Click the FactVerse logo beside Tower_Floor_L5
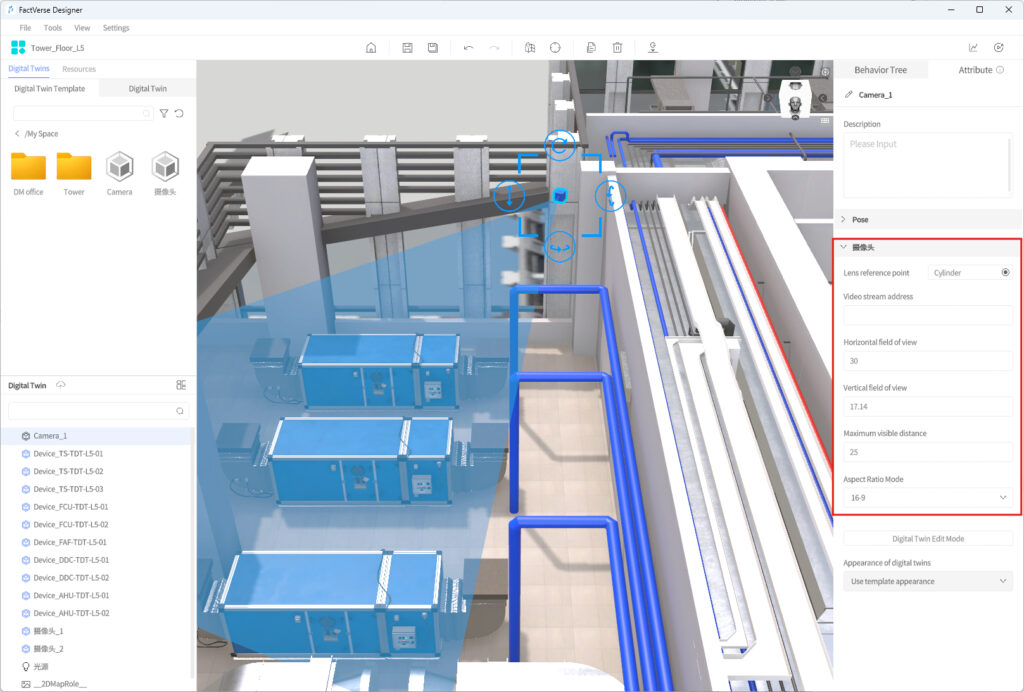The height and width of the screenshot is (692, 1024). [x=18, y=48]
